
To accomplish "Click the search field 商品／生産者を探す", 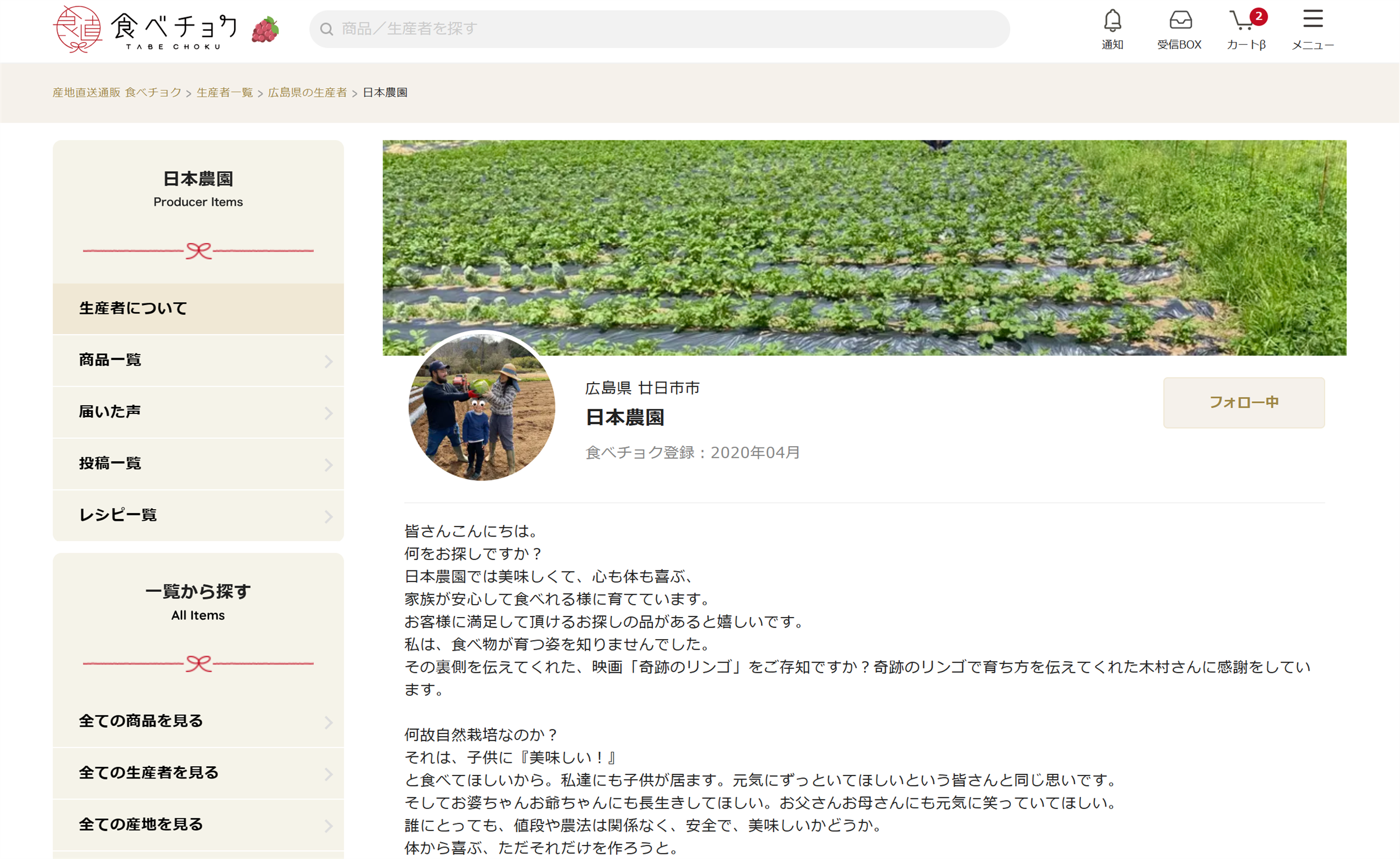I will [x=659, y=29].
